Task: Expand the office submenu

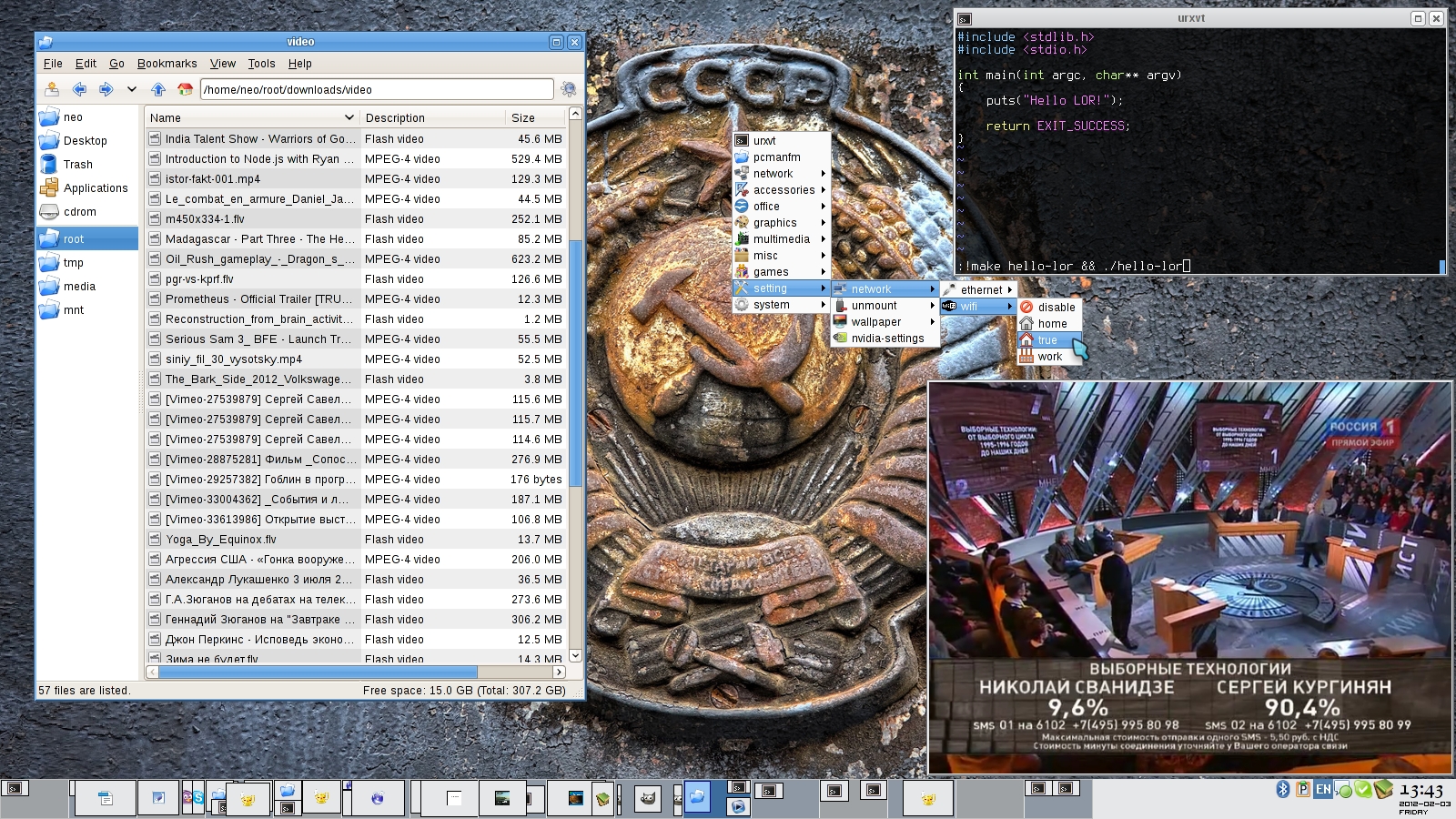Action: (782, 207)
